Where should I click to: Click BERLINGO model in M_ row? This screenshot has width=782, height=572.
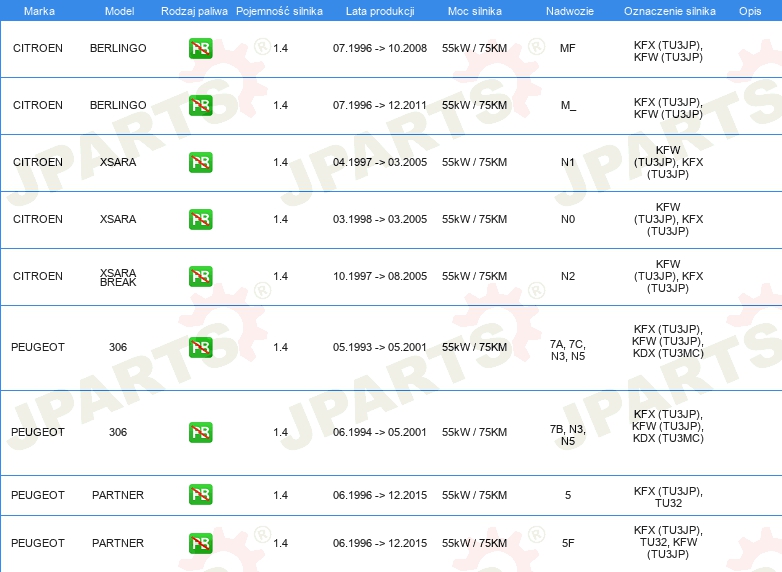click(x=118, y=105)
